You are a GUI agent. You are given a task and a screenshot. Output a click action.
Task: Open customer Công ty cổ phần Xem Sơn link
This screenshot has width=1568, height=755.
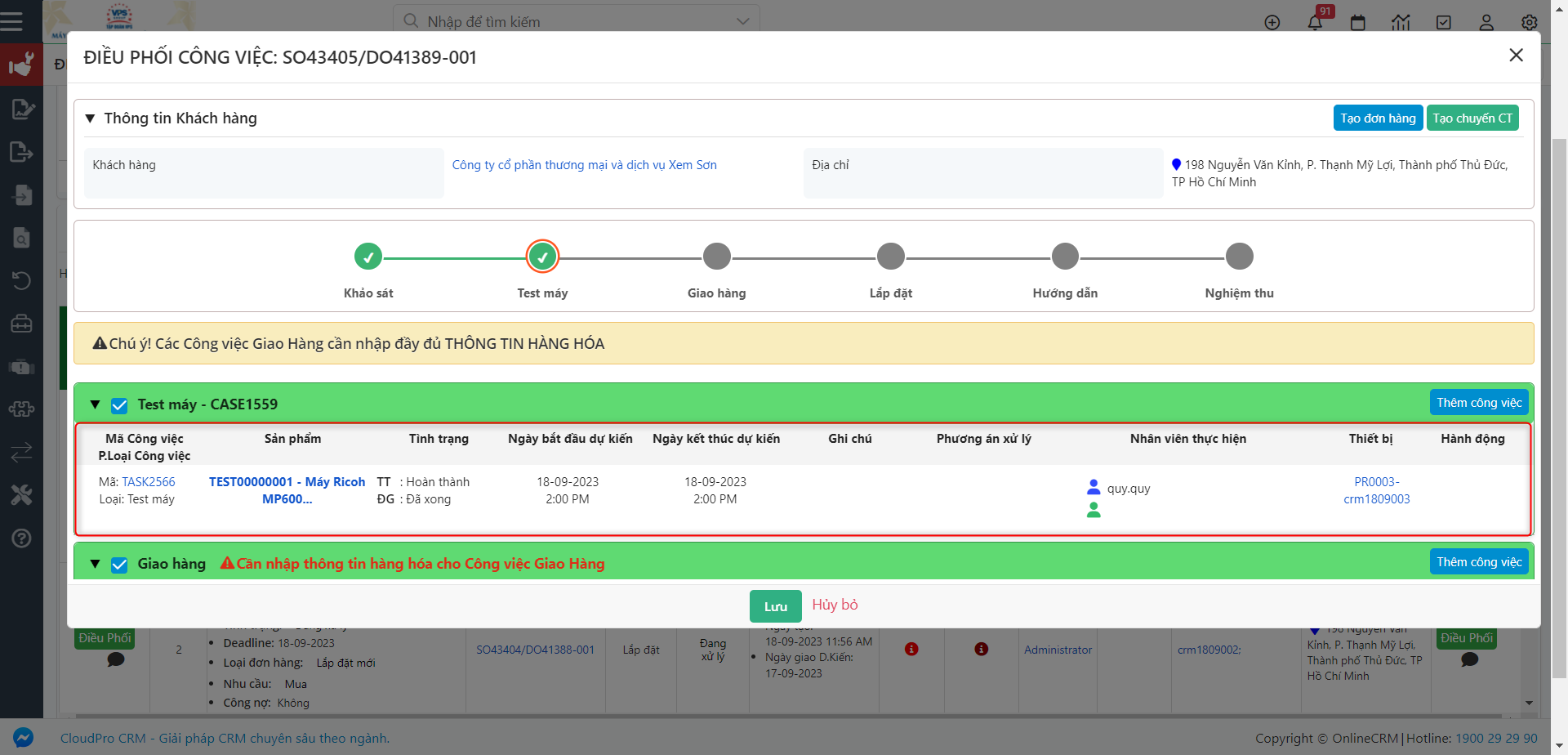(585, 165)
